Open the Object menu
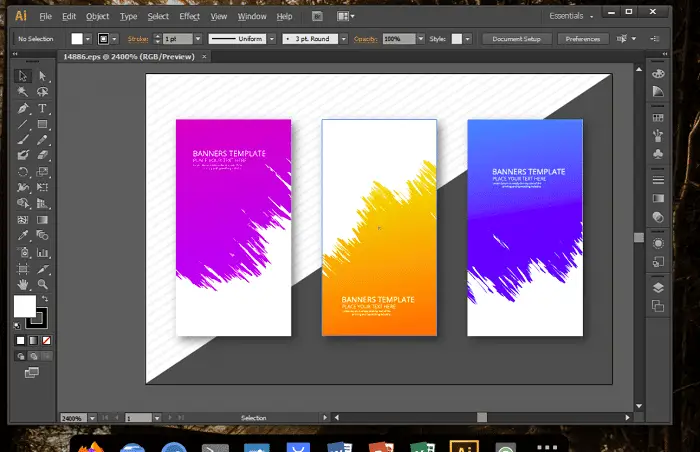Screen dimensions: 700x452 coord(97,17)
